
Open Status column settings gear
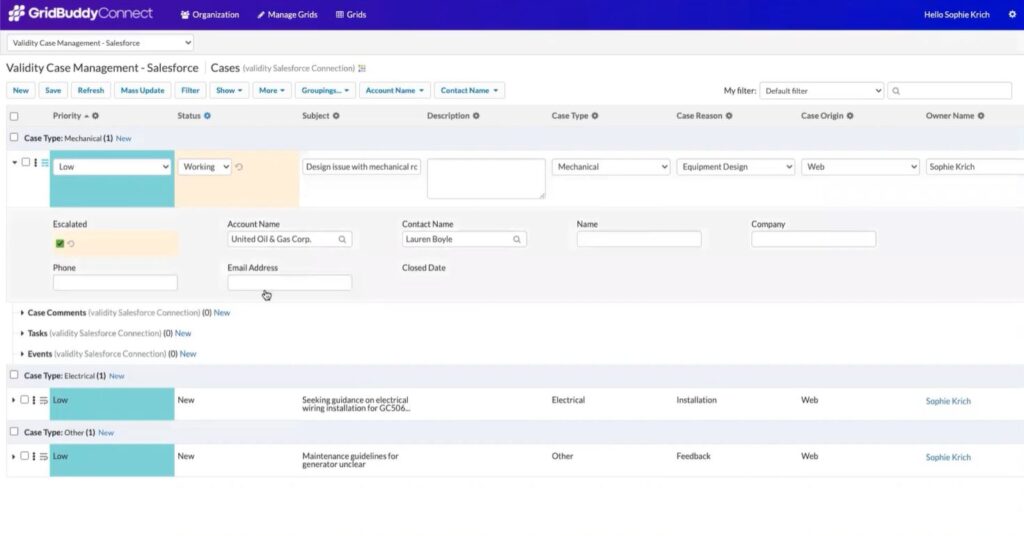(207, 116)
